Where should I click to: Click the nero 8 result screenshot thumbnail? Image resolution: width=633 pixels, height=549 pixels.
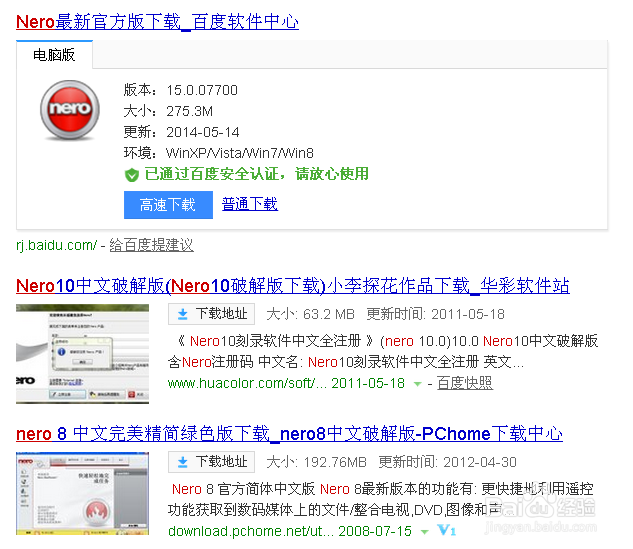coord(82,494)
